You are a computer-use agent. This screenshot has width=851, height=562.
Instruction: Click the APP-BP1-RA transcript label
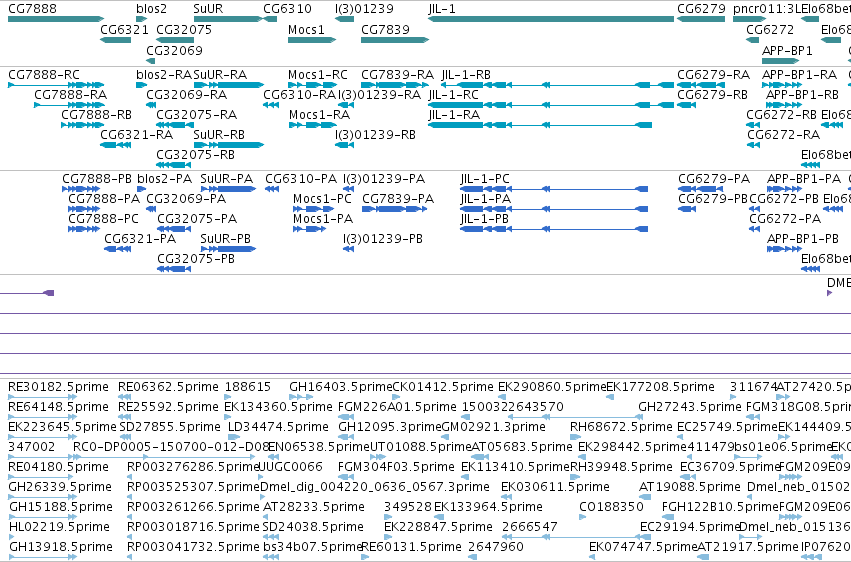point(799,74)
